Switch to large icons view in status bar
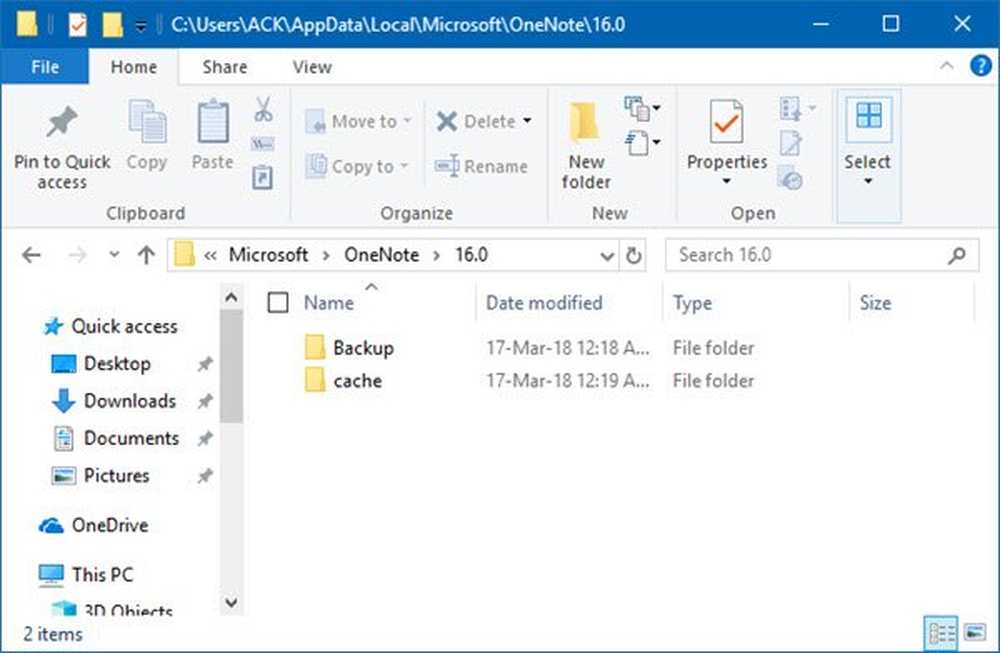The width and height of the screenshot is (1000, 653). click(x=971, y=633)
